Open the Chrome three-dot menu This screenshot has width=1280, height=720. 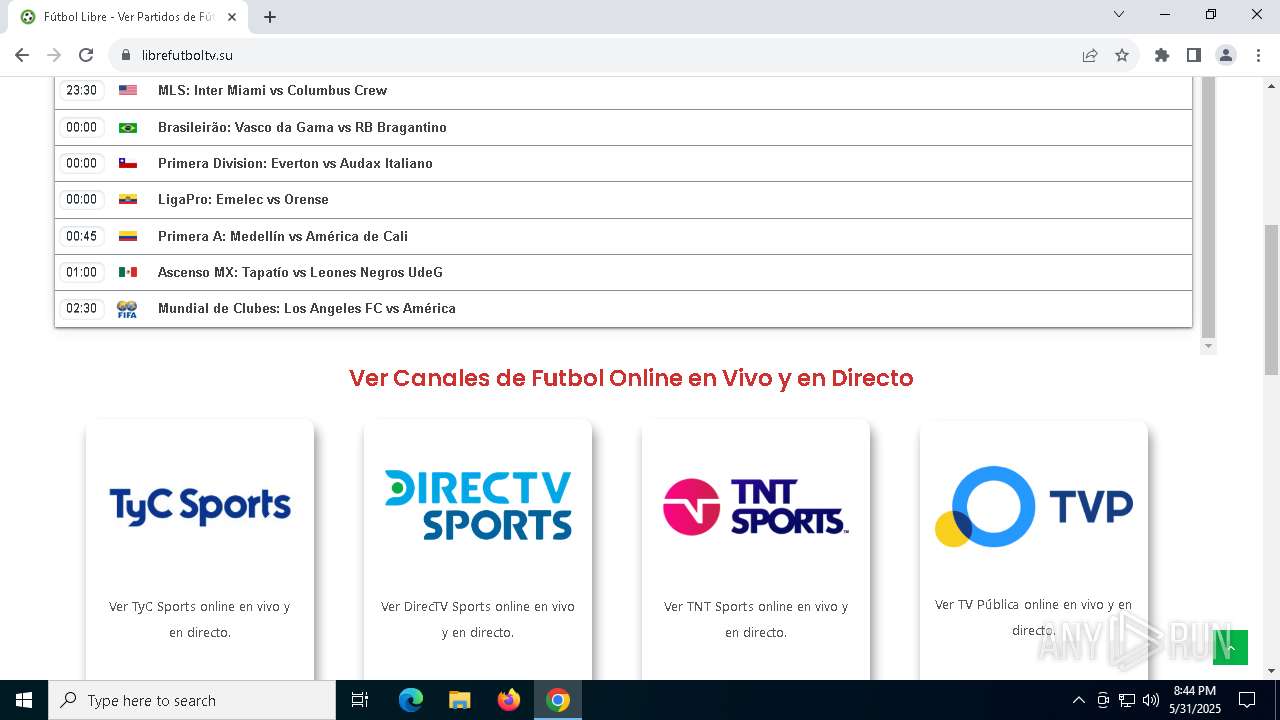[1257, 55]
